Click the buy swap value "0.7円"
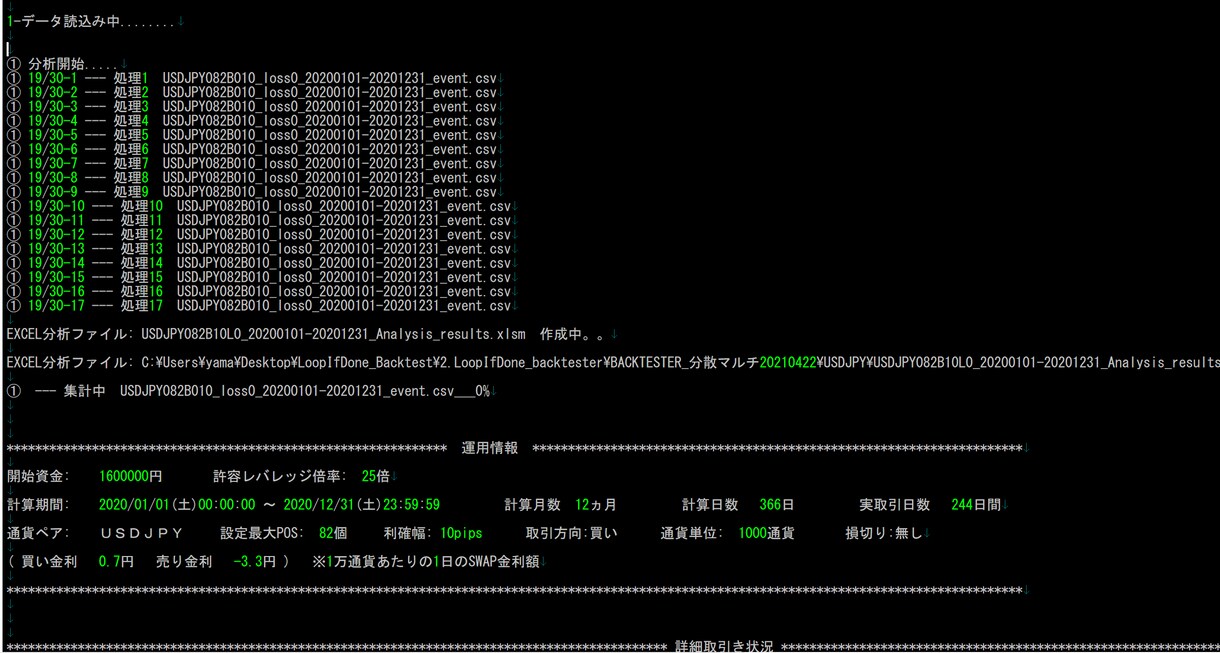Viewport: 1220px width, 653px height. (116, 561)
